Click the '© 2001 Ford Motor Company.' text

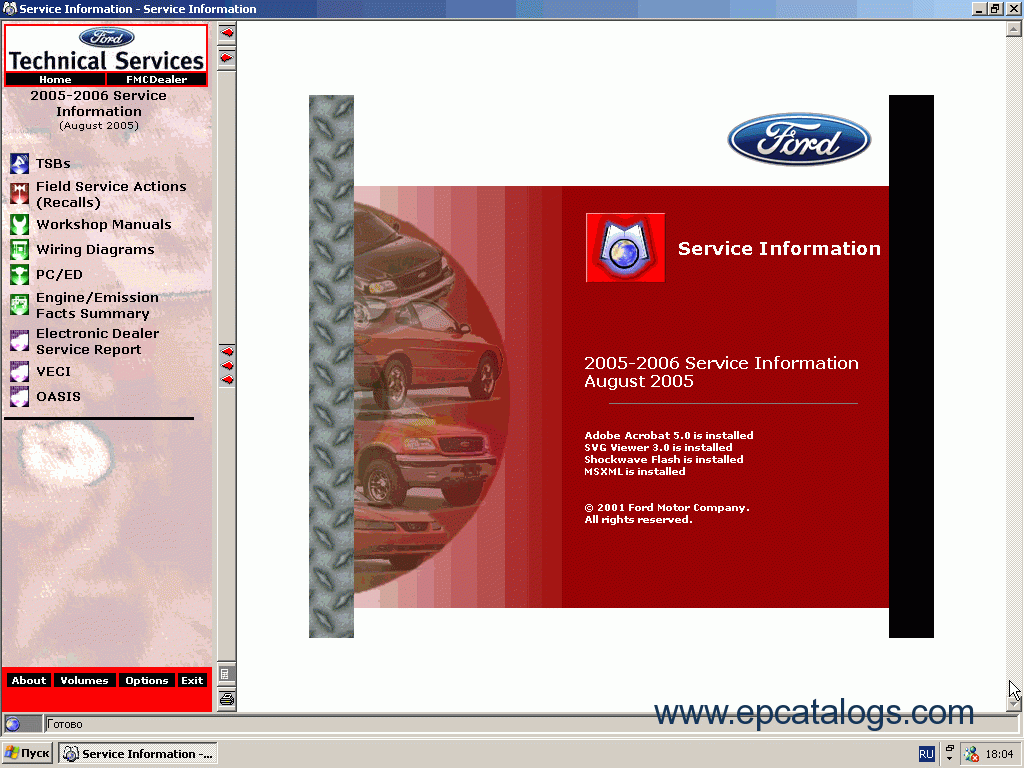point(667,507)
